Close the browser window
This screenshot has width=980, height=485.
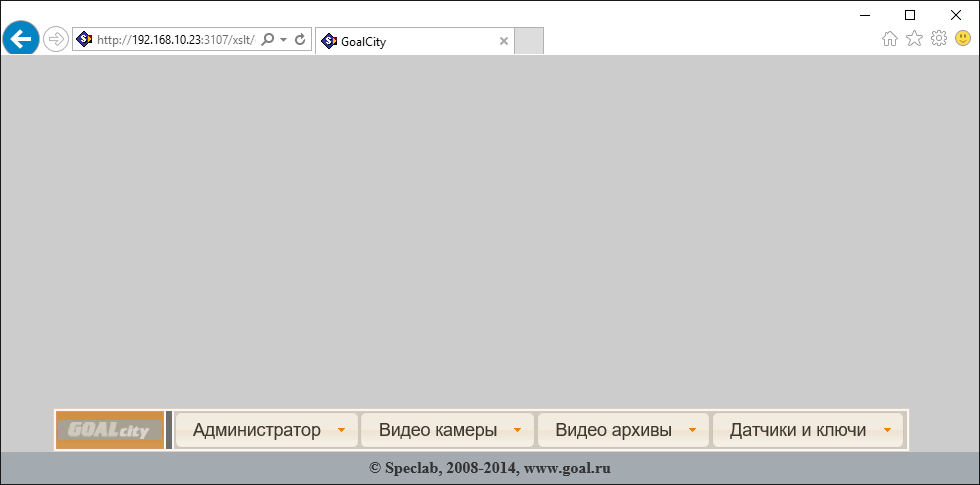click(956, 15)
